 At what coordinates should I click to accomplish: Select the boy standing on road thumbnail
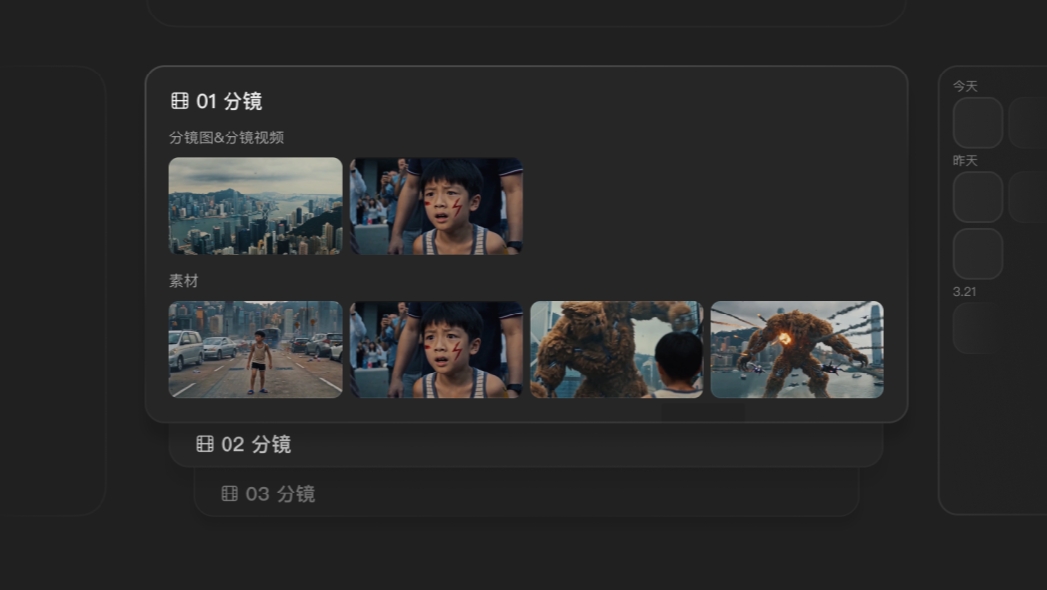(x=256, y=349)
